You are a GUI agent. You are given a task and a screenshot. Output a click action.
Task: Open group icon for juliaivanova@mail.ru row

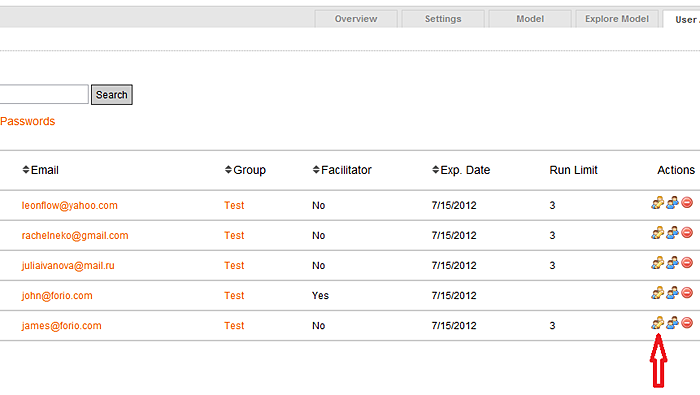click(x=672, y=263)
